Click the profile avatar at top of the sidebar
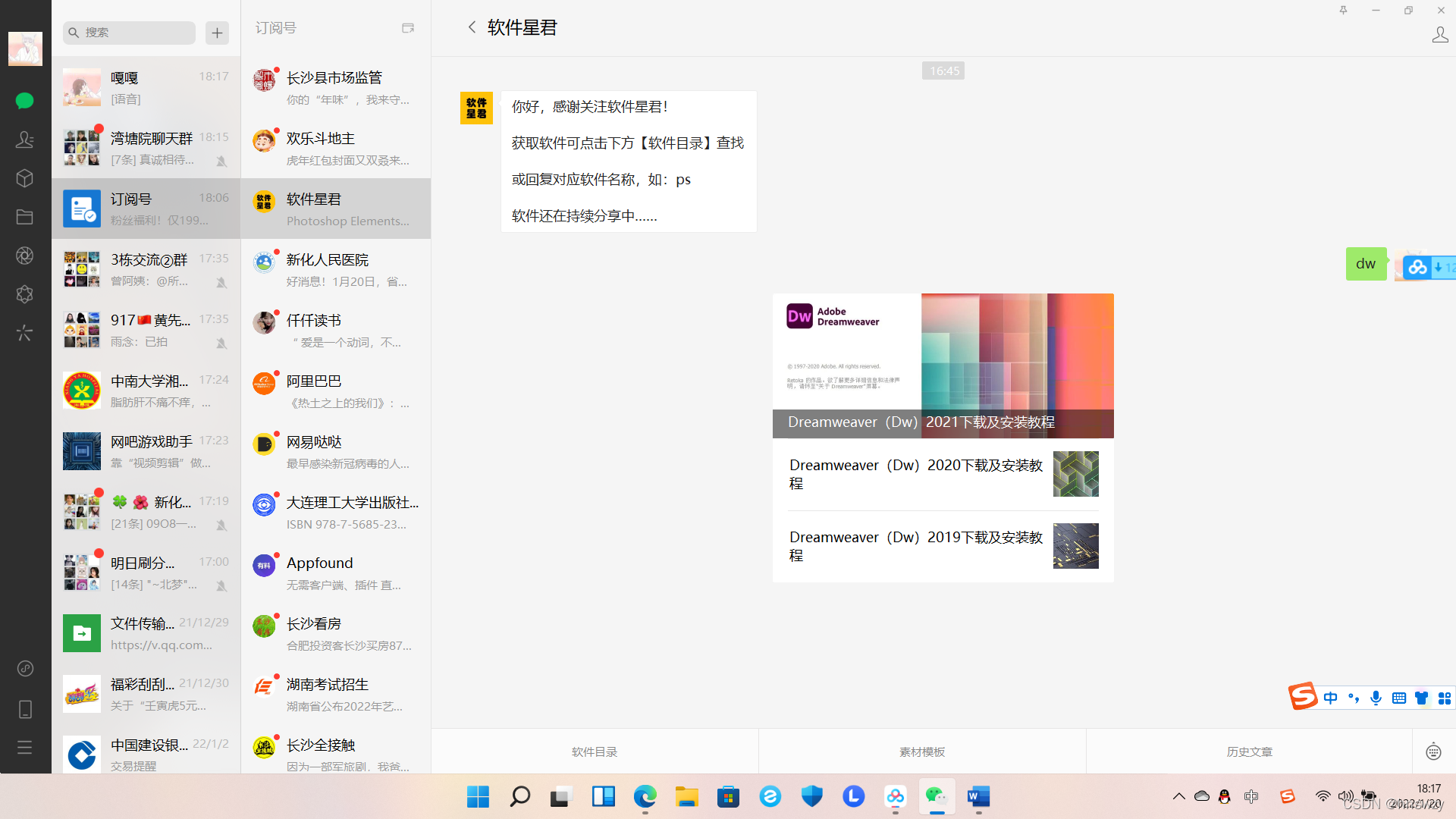Viewport: 1456px width, 819px height. point(25,49)
